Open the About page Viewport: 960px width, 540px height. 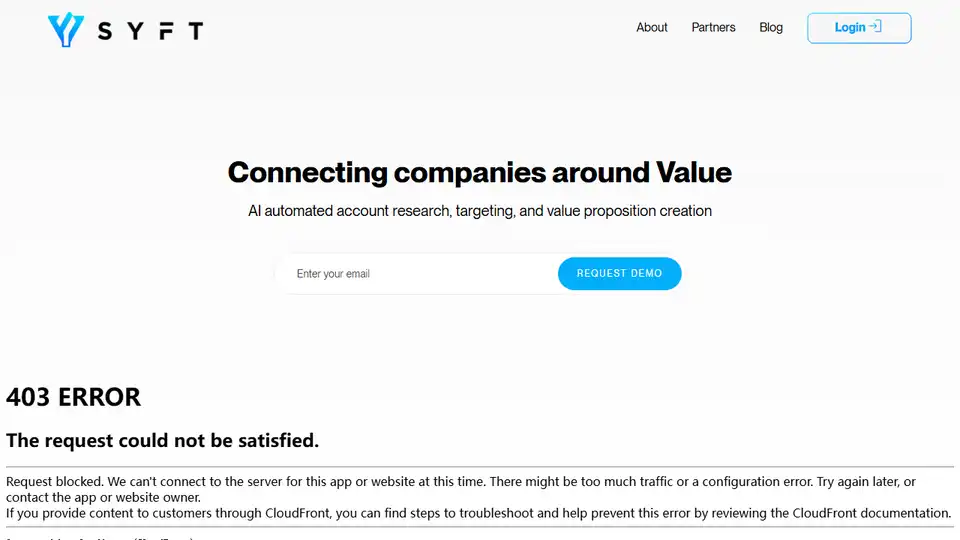click(652, 28)
